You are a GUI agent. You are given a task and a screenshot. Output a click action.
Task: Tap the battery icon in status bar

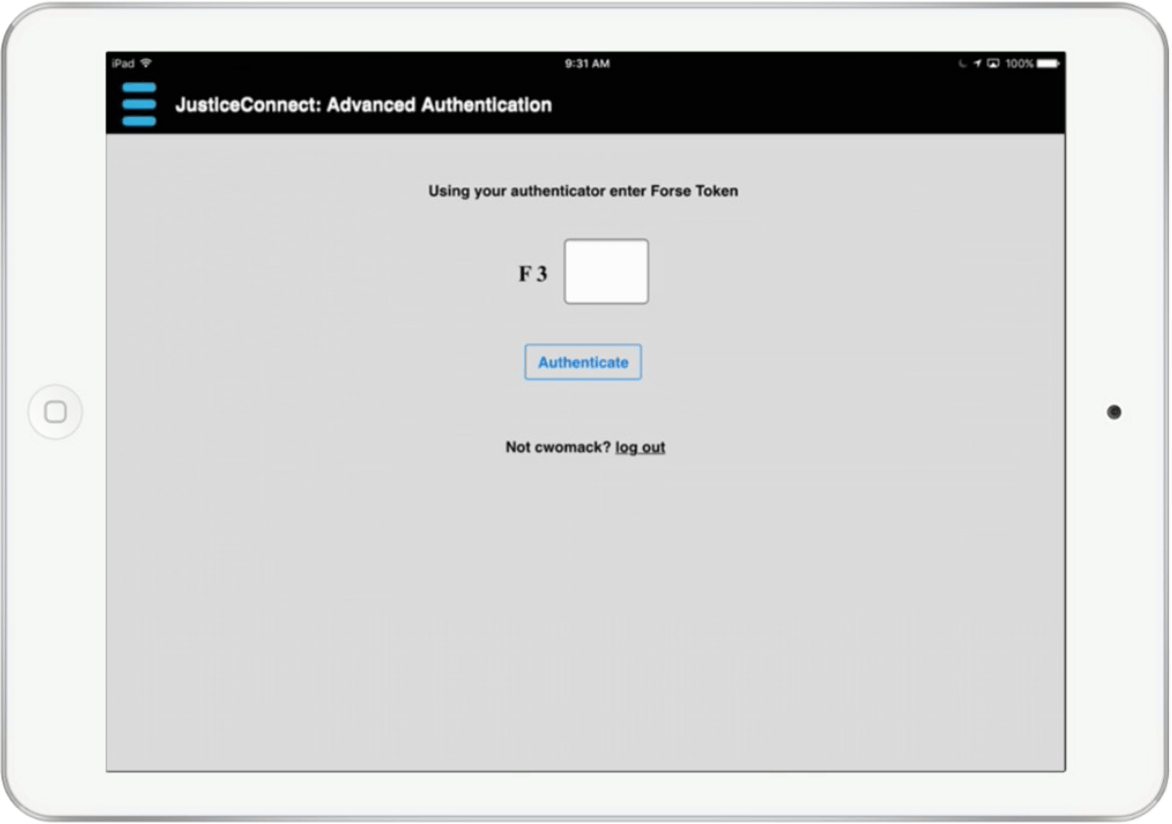click(x=1048, y=64)
